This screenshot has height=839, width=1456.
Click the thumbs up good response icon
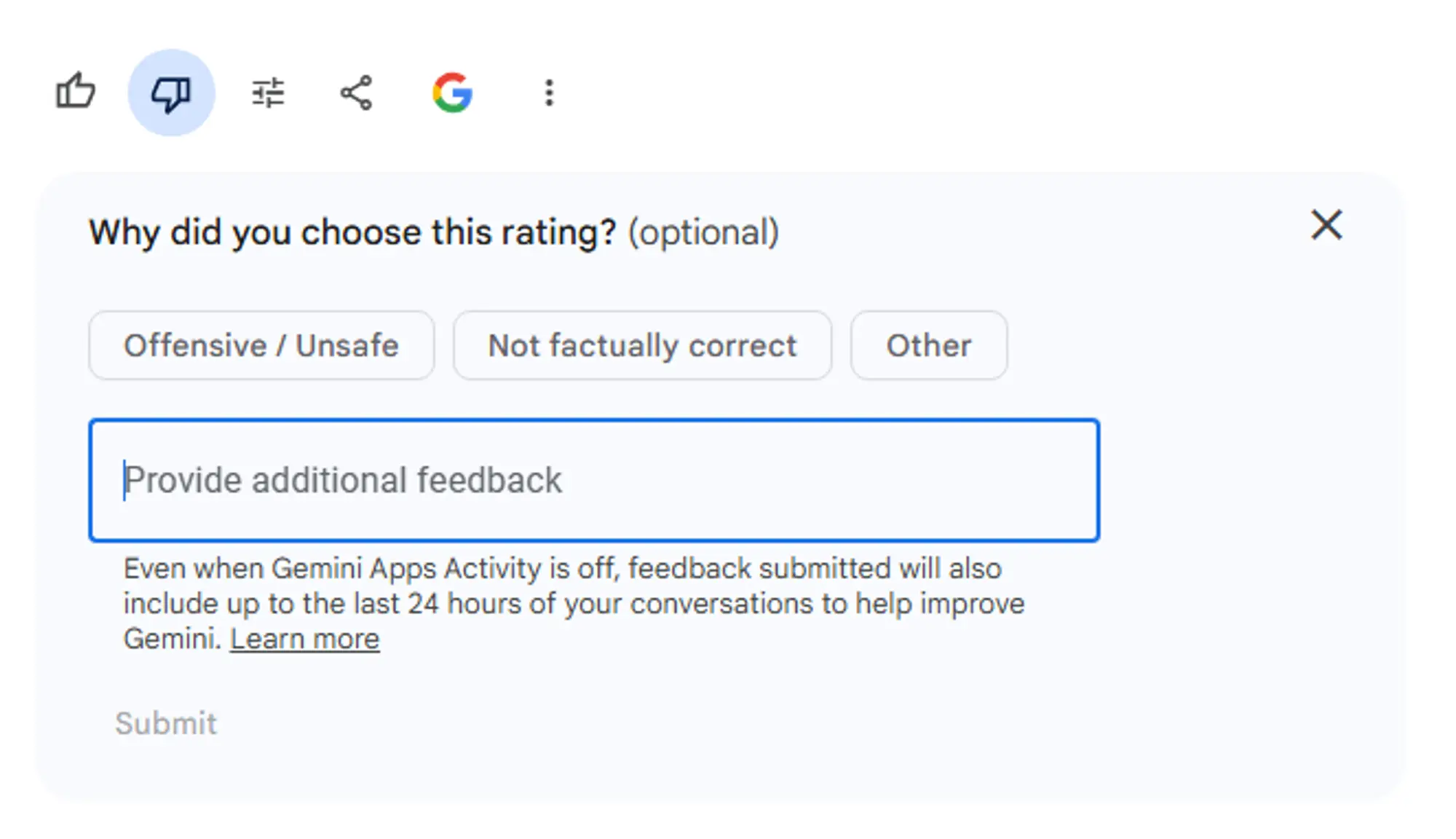76,92
